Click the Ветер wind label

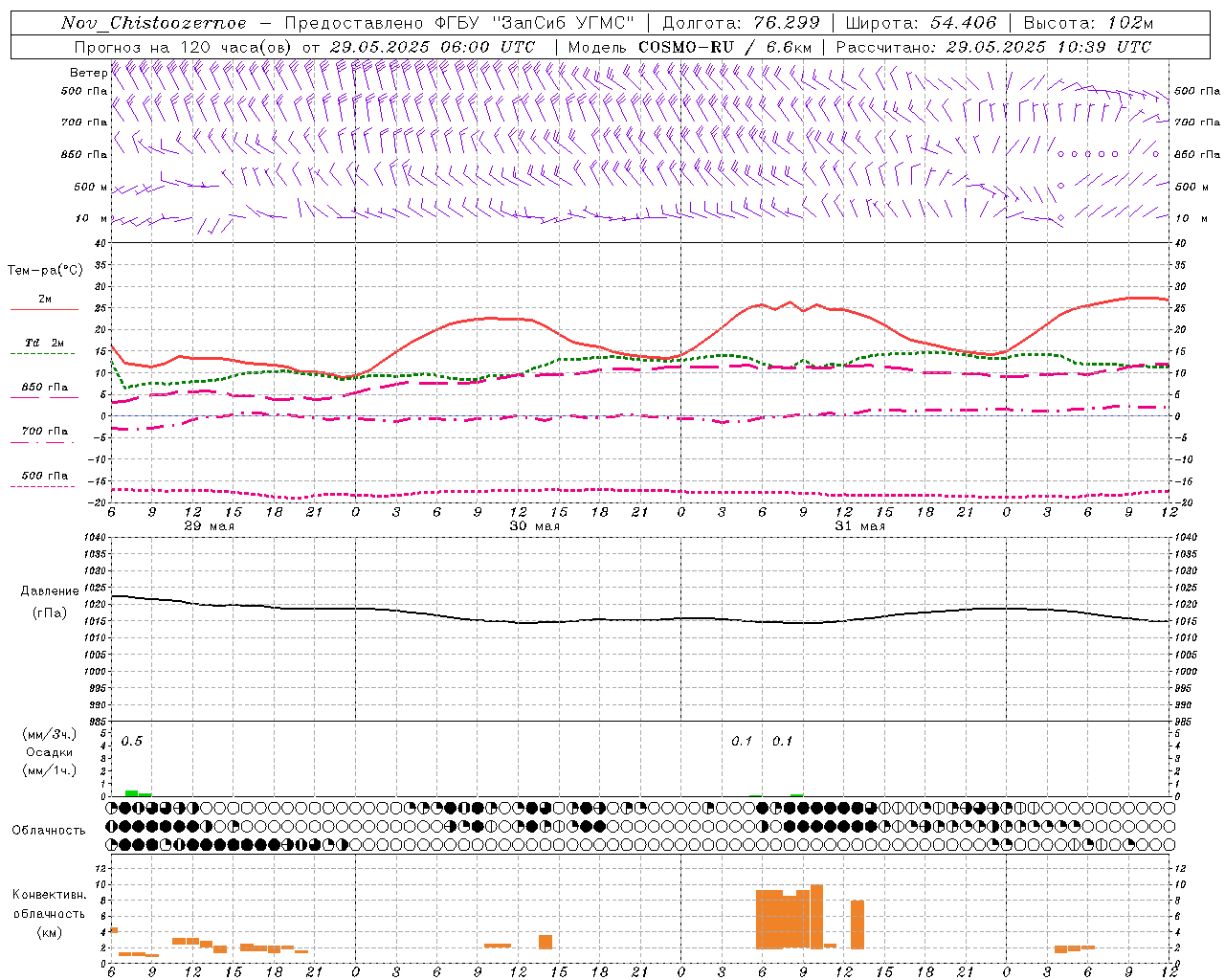tap(88, 73)
